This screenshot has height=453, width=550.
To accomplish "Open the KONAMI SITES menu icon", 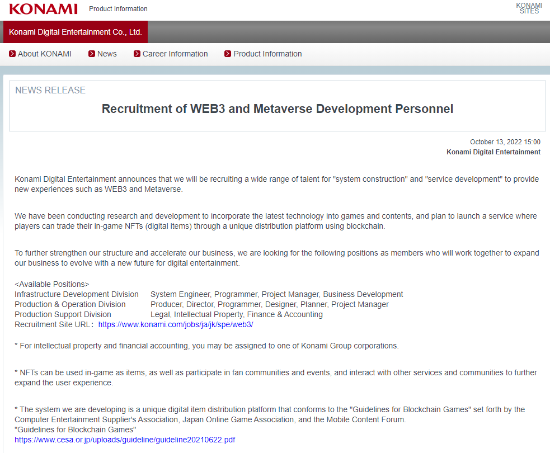I will [x=529, y=8].
